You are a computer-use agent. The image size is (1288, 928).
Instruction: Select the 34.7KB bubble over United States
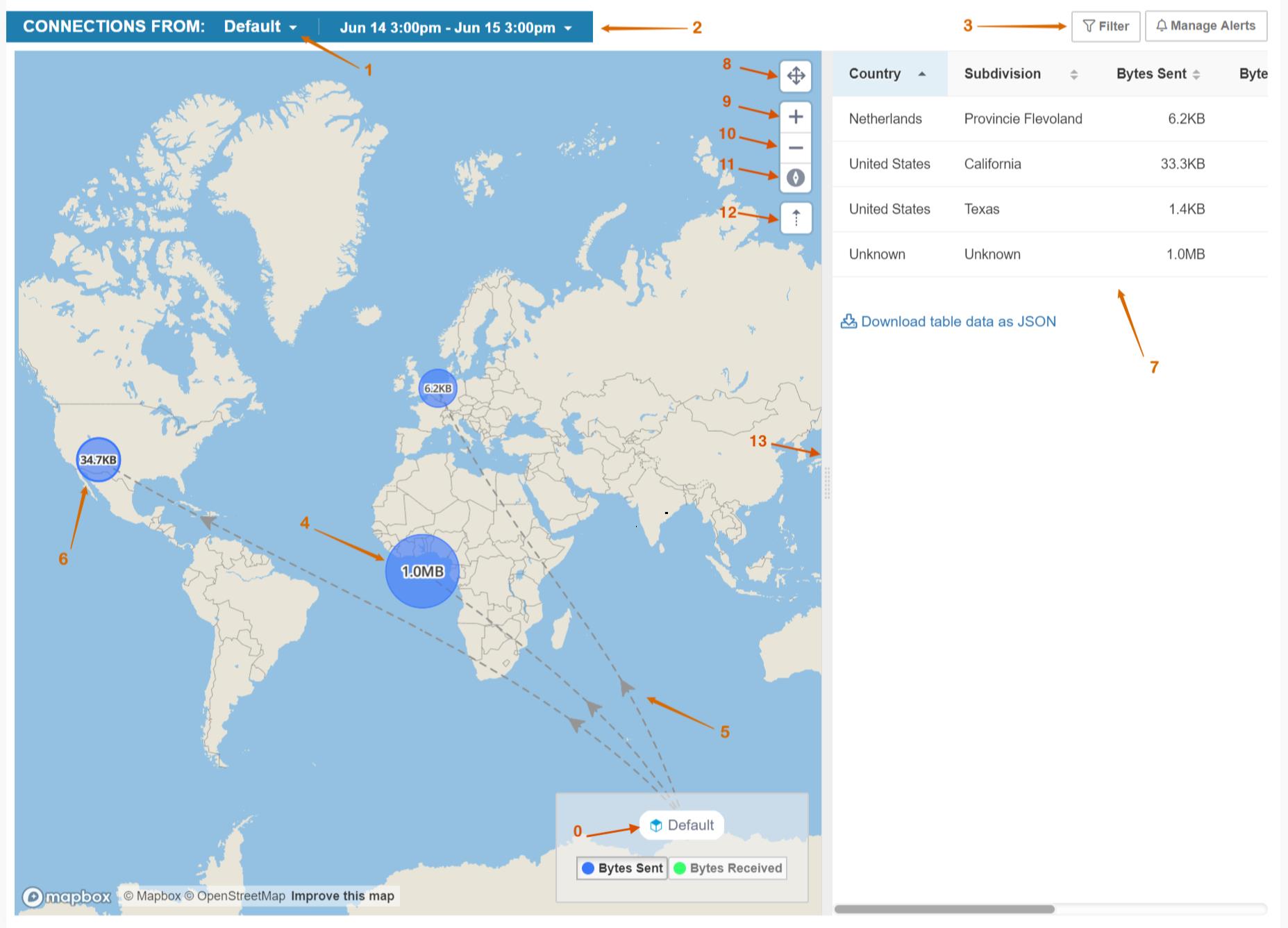point(99,459)
